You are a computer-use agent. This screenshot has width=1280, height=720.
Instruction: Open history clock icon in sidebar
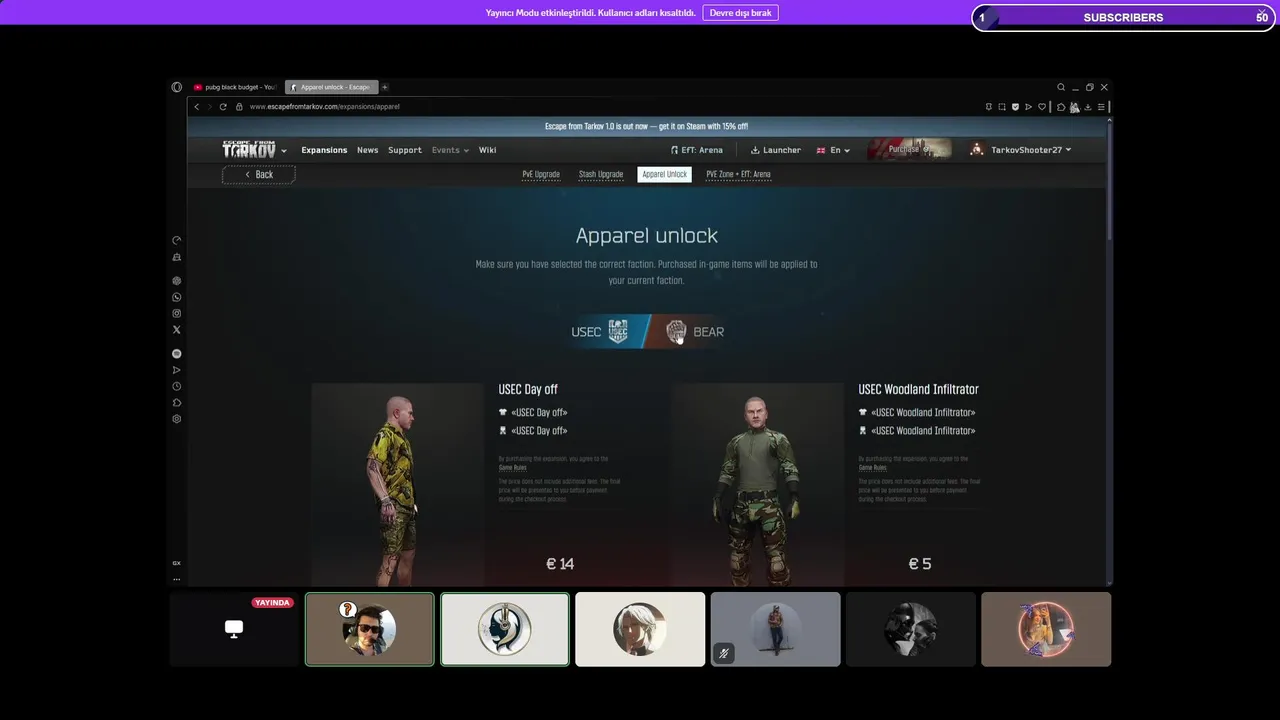[177, 386]
